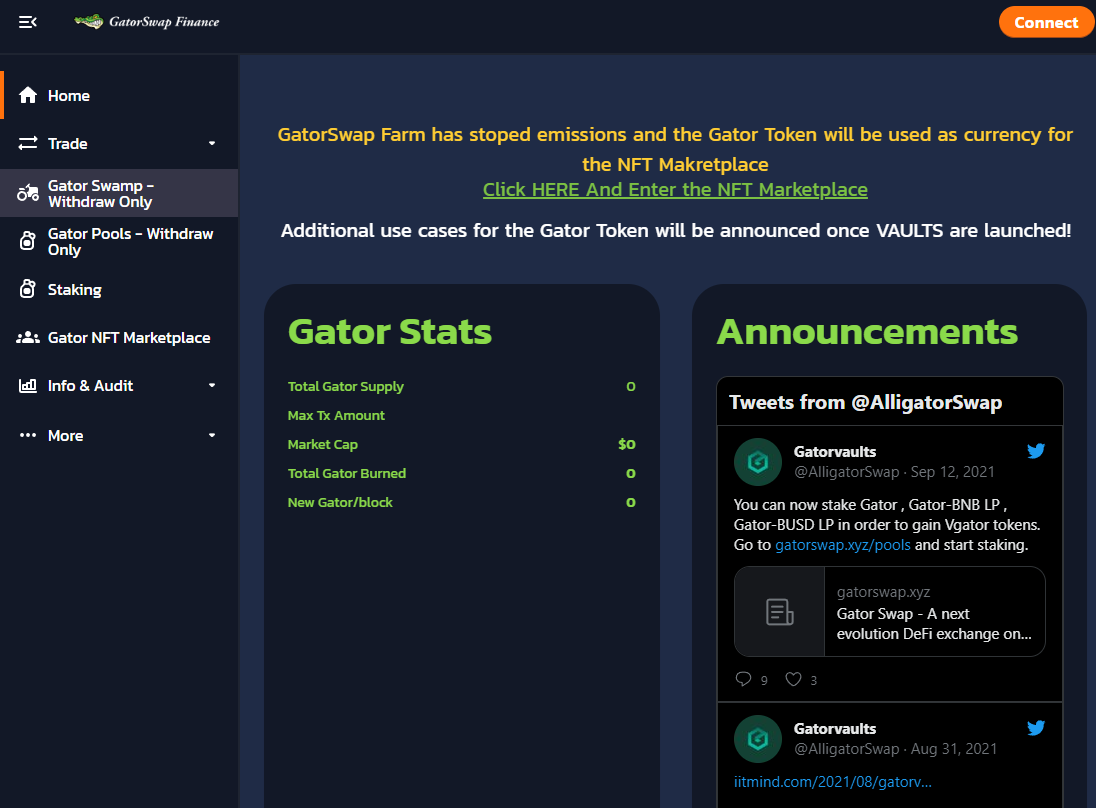
Task: Select Staking from the sidebar menu
Action: click(x=75, y=289)
